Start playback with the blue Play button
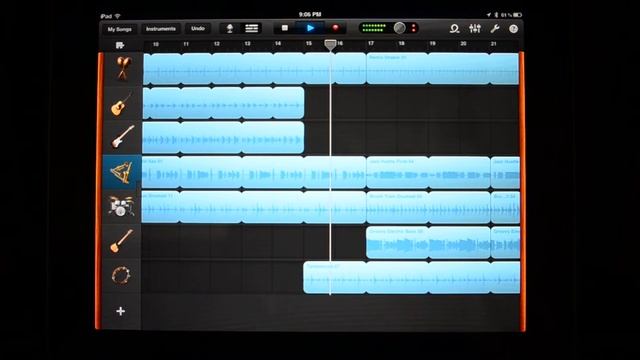Screen dimensions: 640x360 pos(310,28)
